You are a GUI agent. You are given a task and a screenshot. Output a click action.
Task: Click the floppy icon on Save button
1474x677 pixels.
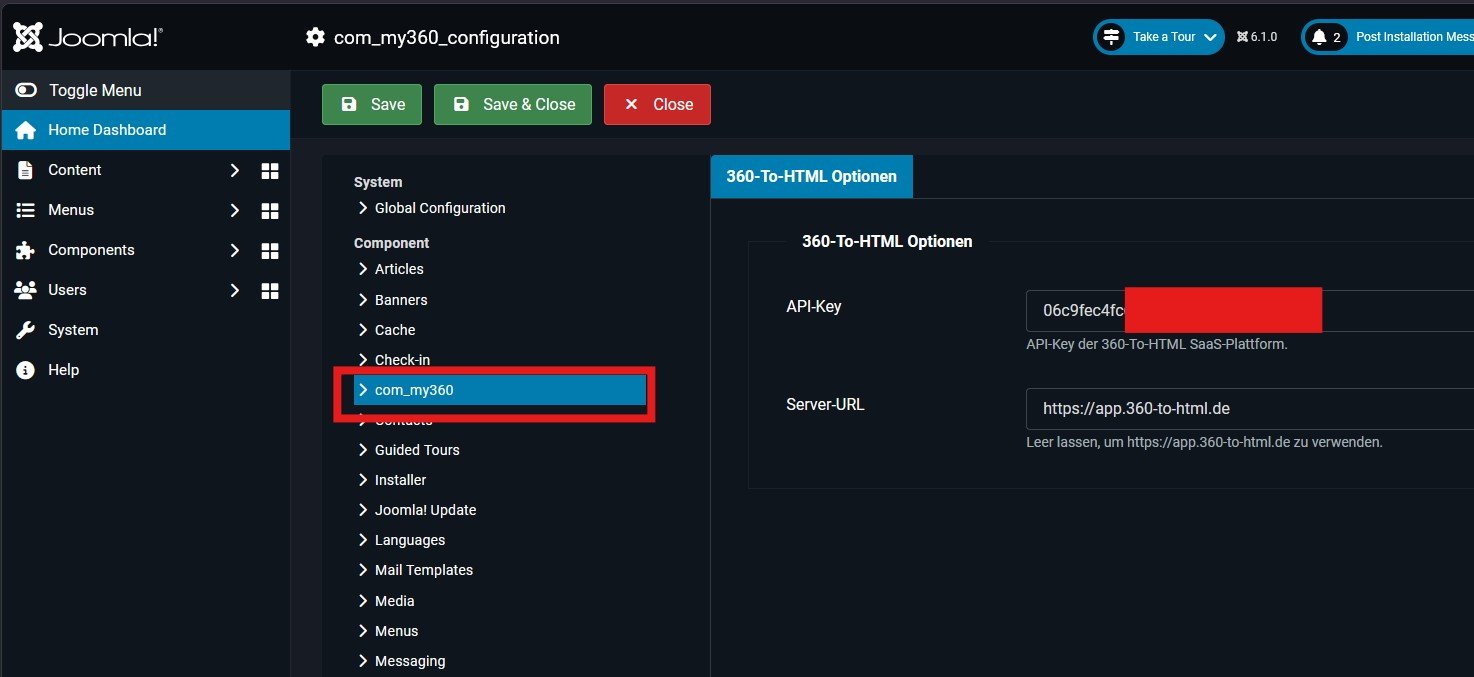[348, 104]
